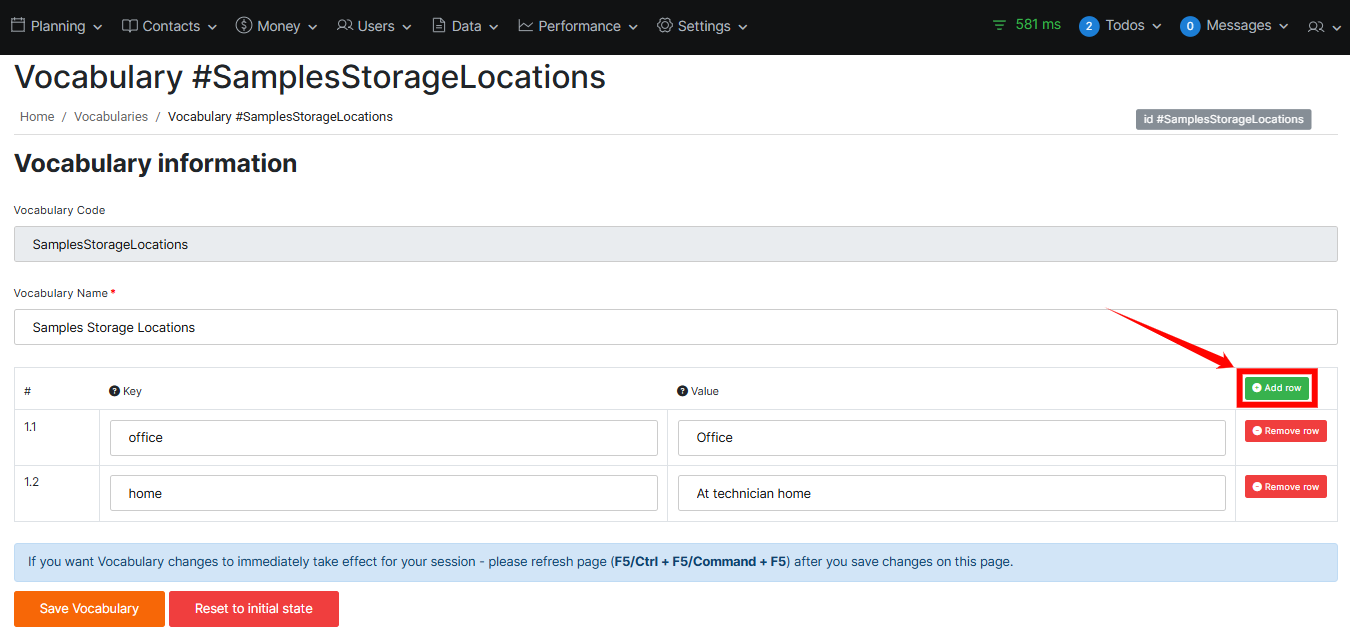Click the user account icon in top bar
Viewport: 1350px width, 630px height.
1316,27
